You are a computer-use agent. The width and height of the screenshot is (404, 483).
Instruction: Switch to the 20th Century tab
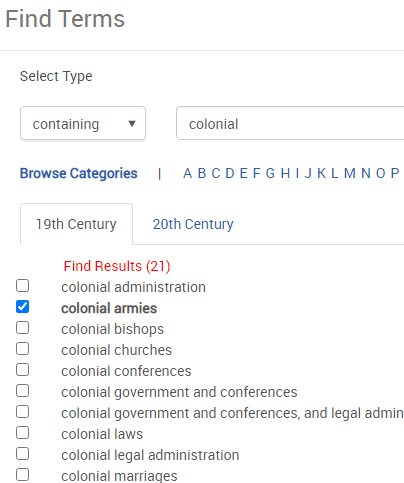193,224
